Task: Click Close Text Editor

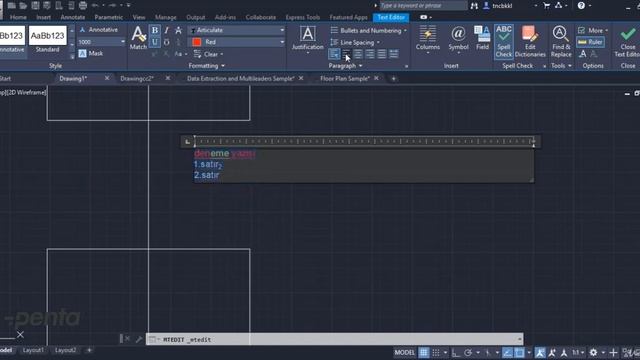Action: click(628, 41)
